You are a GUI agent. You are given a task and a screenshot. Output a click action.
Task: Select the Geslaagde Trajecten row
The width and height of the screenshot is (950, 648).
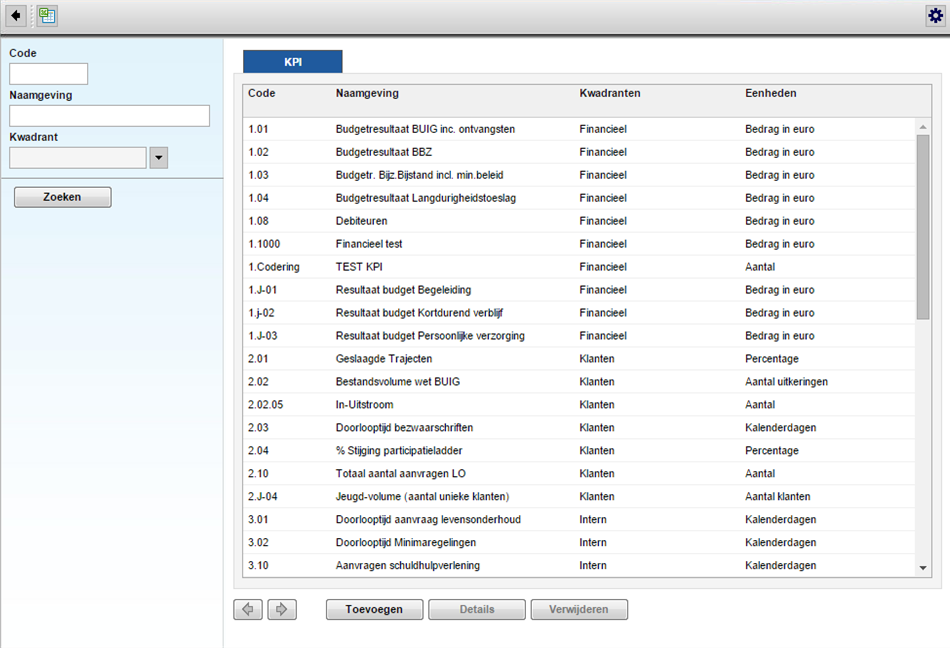point(384,358)
